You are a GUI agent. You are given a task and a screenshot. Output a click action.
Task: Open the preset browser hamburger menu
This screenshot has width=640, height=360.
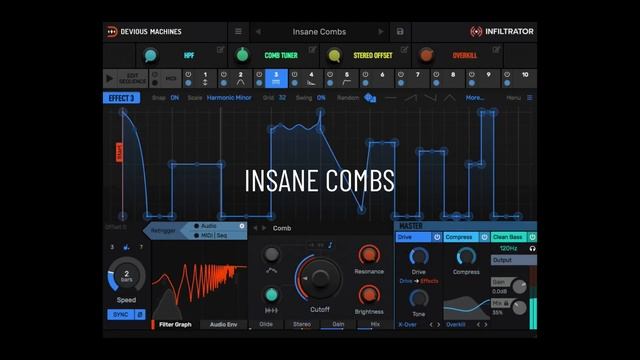238,31
